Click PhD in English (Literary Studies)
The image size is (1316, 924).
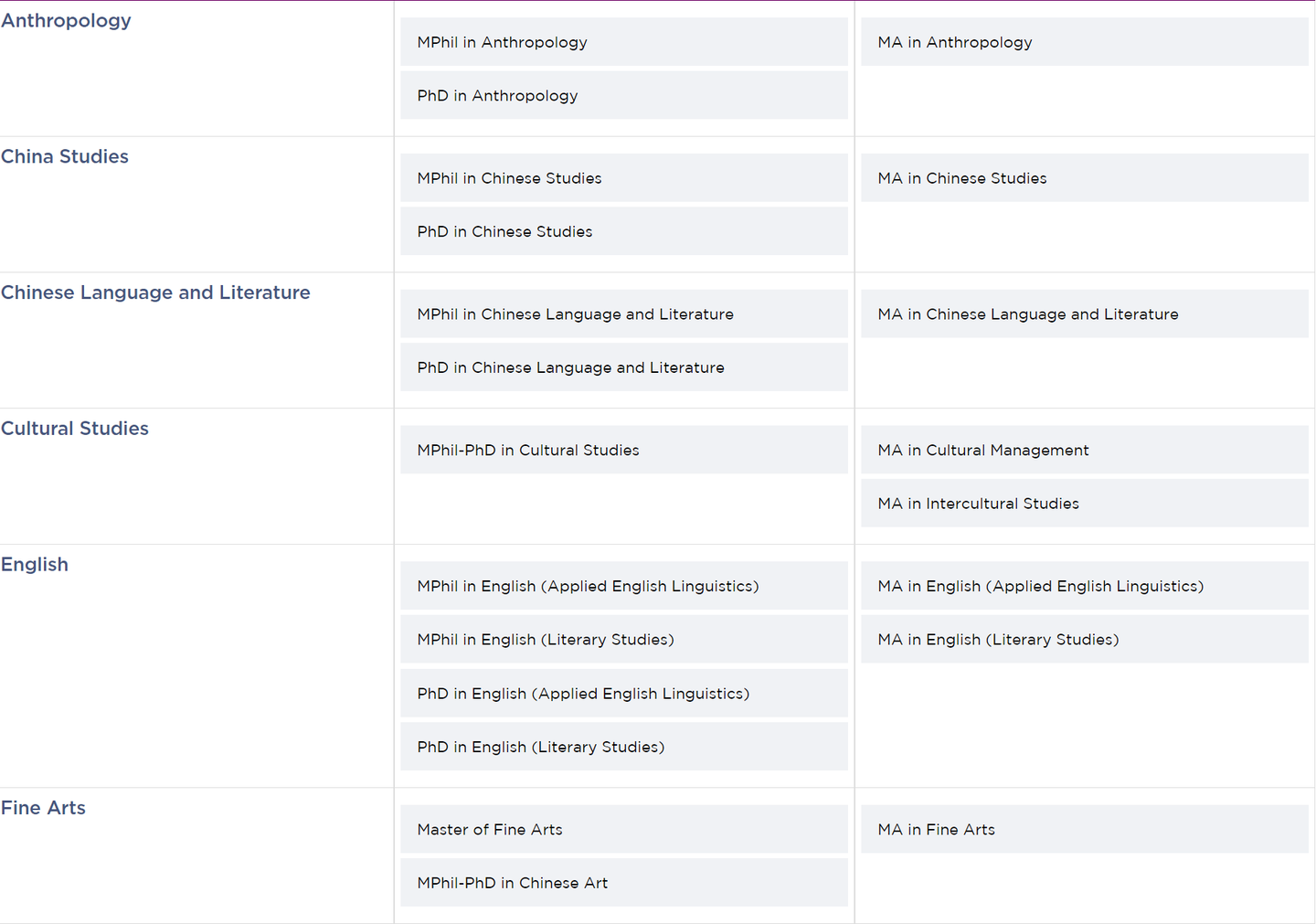[624, 747]
